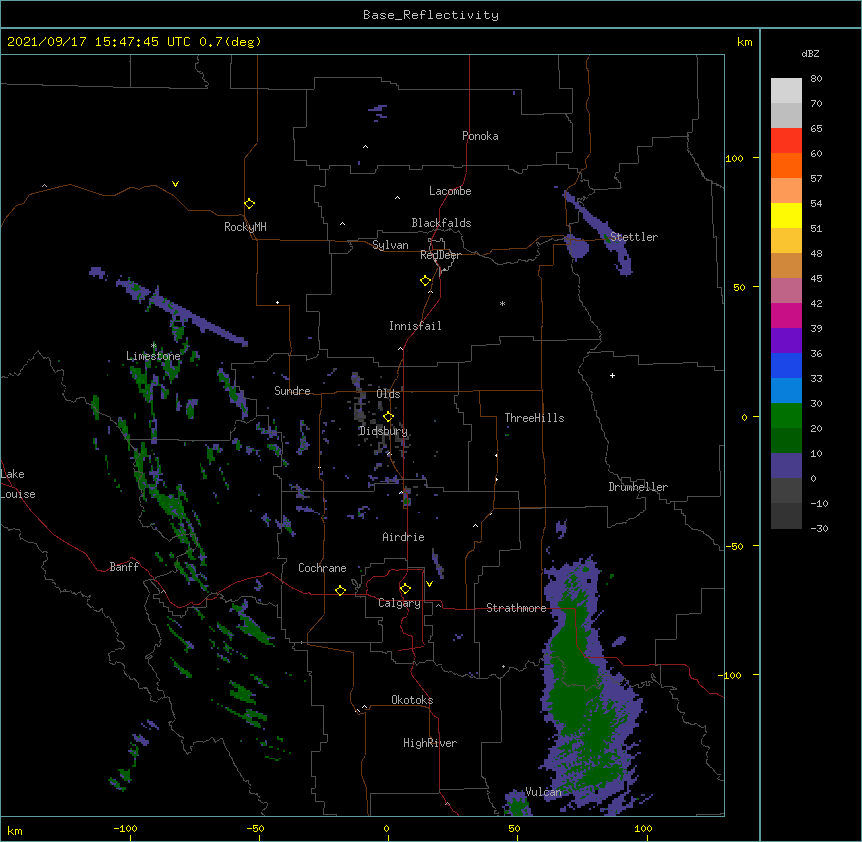Select the yellow v marker east of Calgary

click(x=429, y=584)
